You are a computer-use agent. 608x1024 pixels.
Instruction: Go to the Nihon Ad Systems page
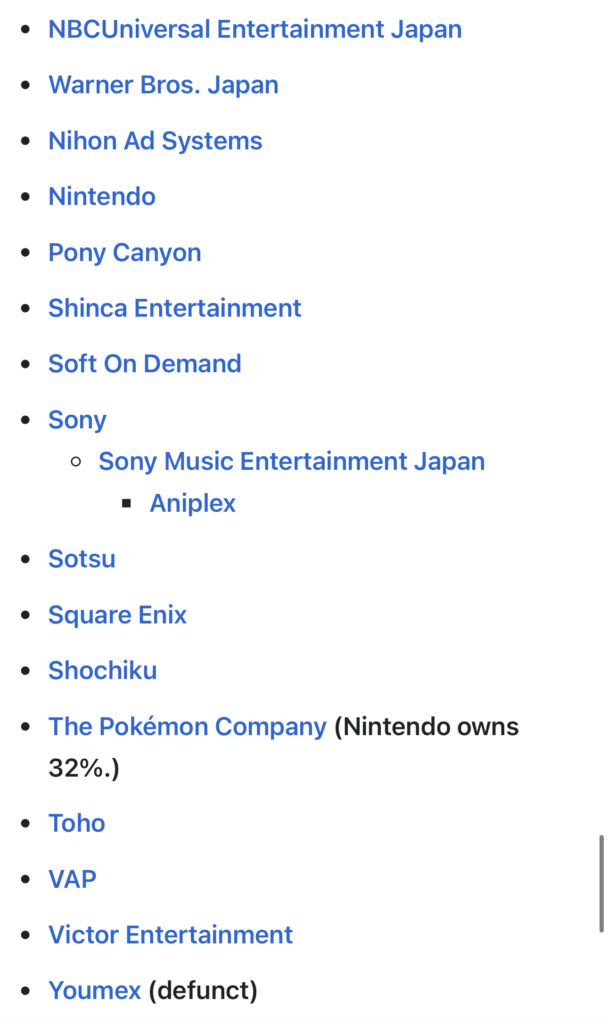pos(155,141)
